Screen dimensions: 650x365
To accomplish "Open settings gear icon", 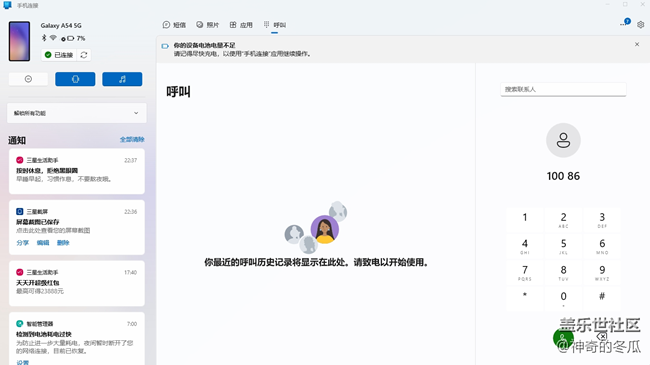I will 640,24.
